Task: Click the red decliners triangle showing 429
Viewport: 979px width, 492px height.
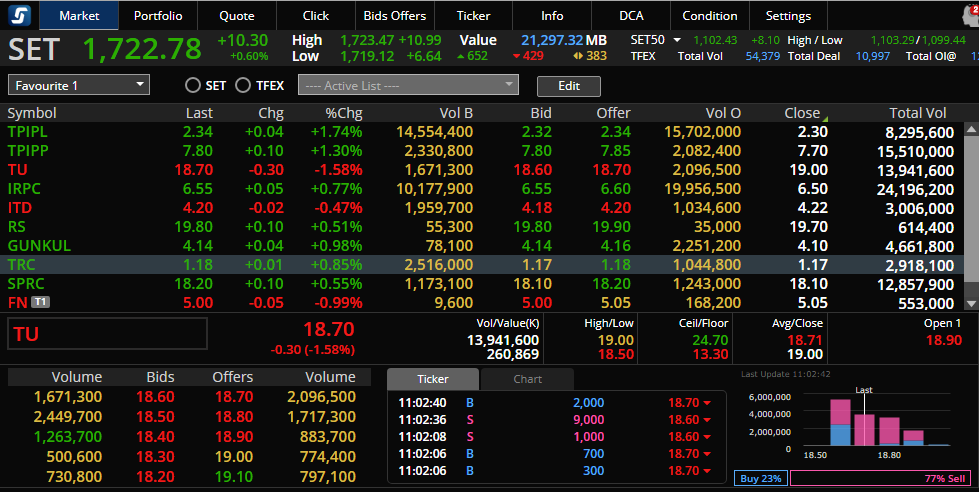Action: click(517, 56)
